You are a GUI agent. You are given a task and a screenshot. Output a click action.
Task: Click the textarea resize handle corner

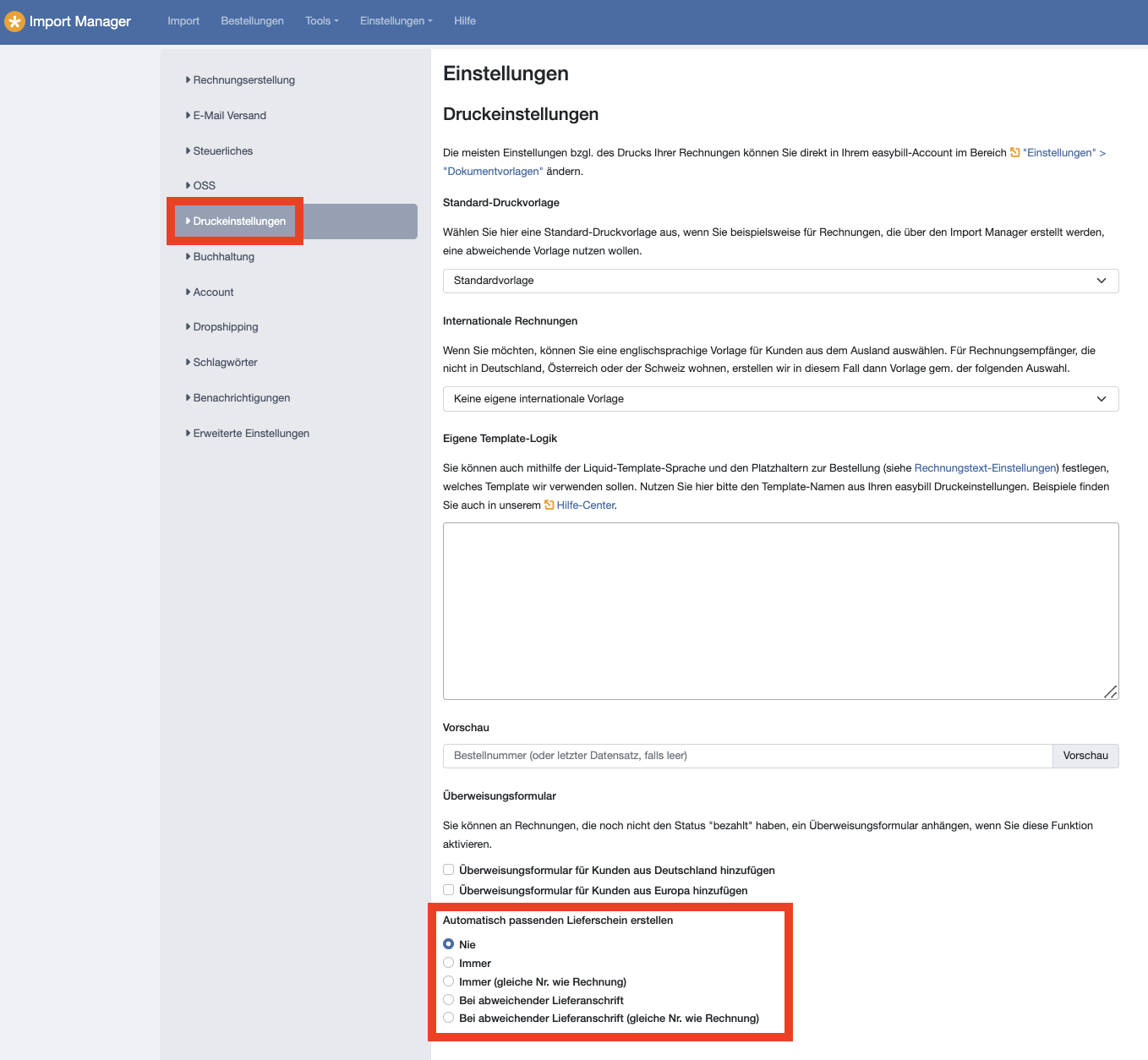coord(1110,691)
